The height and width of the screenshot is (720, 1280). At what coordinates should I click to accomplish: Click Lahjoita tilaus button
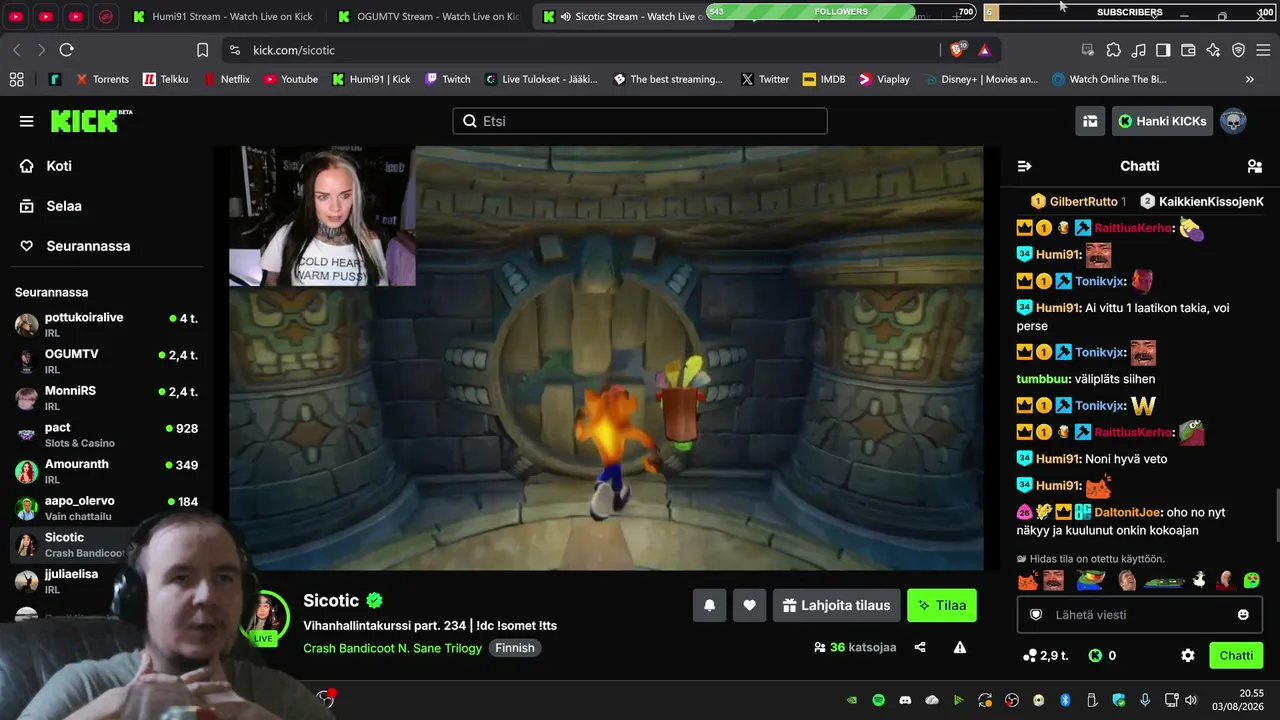click(836, 605)
